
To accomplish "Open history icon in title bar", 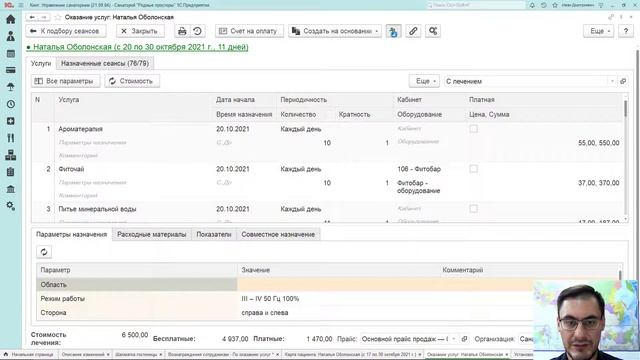I will click(544, 5).
